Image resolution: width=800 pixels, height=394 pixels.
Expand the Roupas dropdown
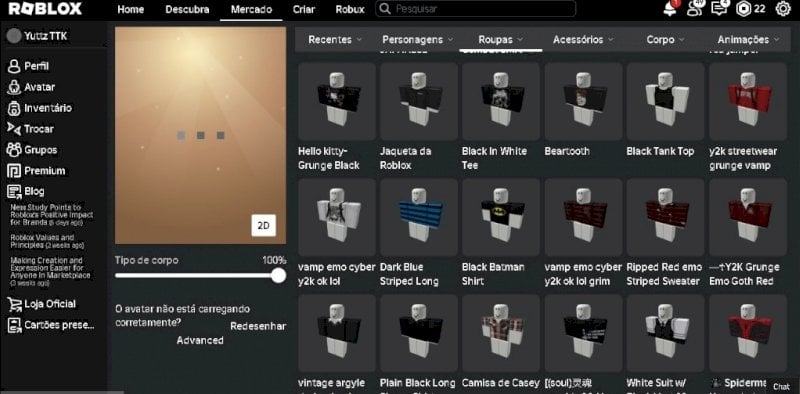tap(501, 39)
